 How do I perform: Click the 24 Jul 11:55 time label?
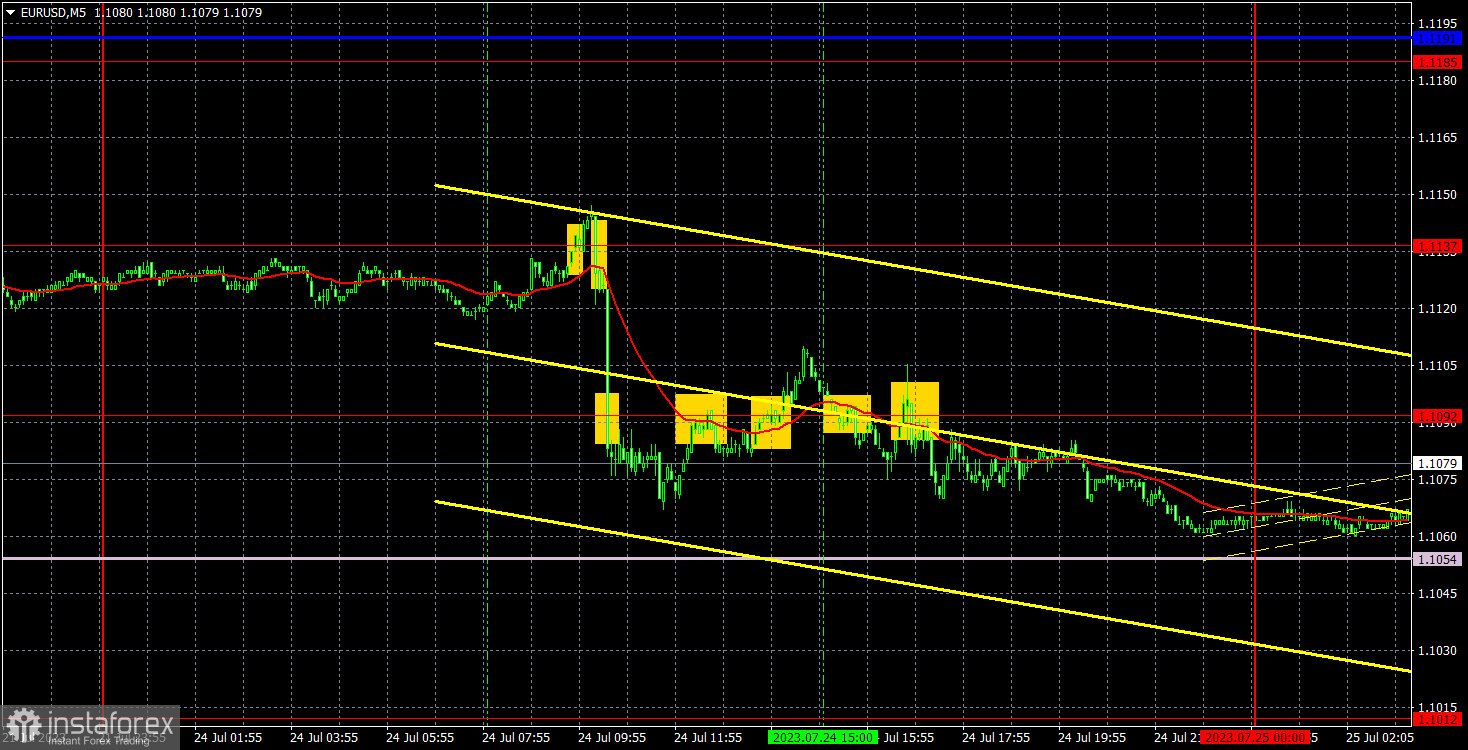click(x=707, y=737)
